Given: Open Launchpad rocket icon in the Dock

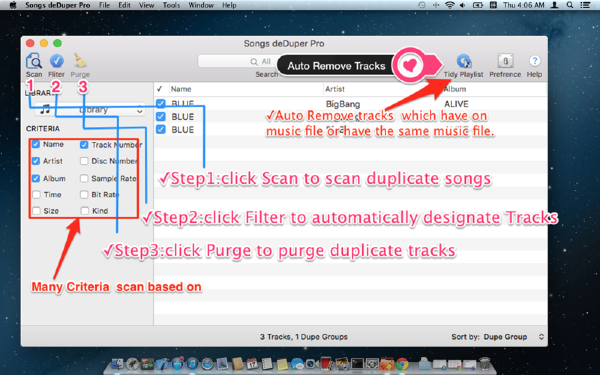Looking at the screenshot, I should click(x=133, y=364).
